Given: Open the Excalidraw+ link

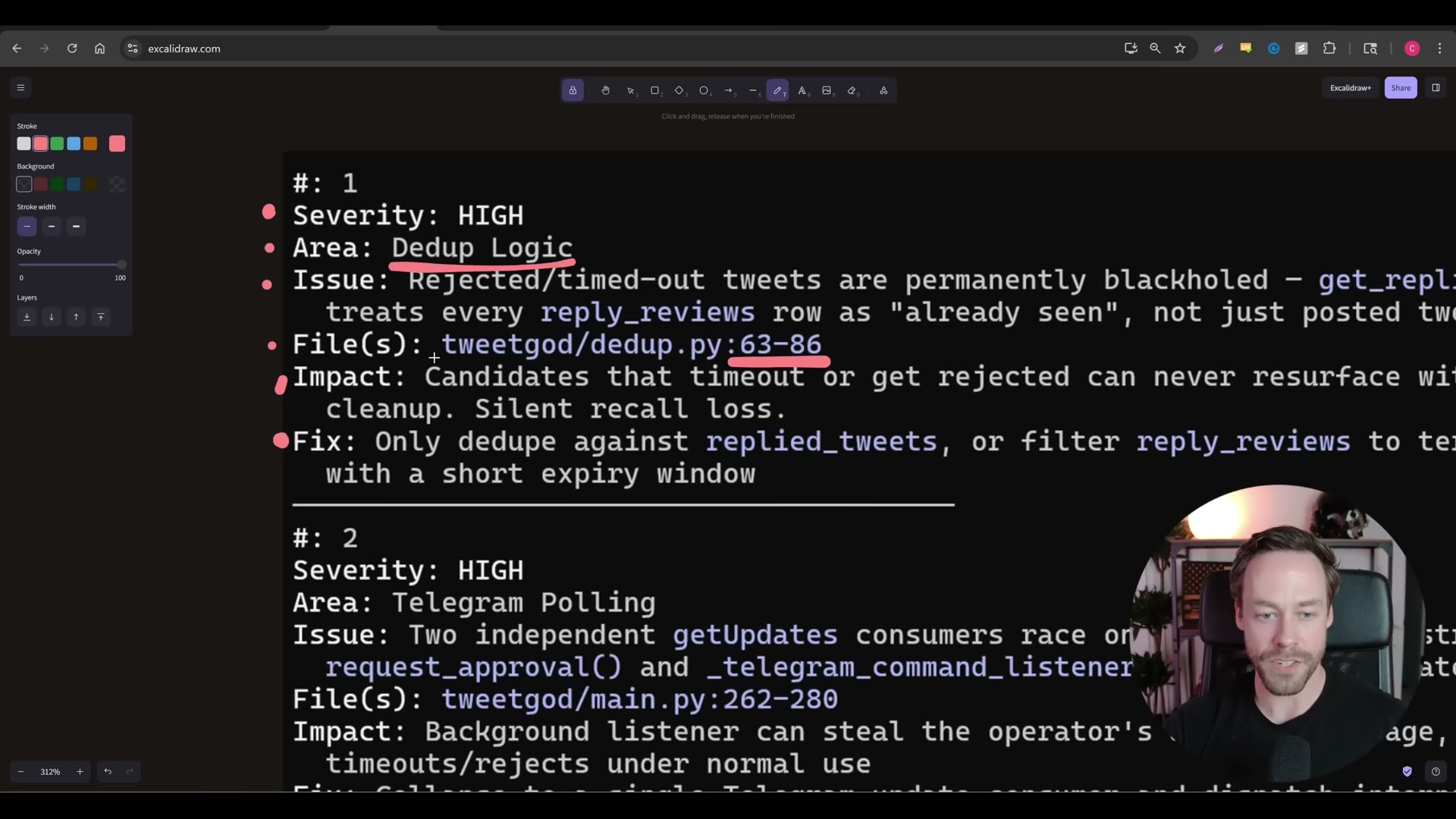Looking at the screenshot, I should click(x=1351, y=88).
